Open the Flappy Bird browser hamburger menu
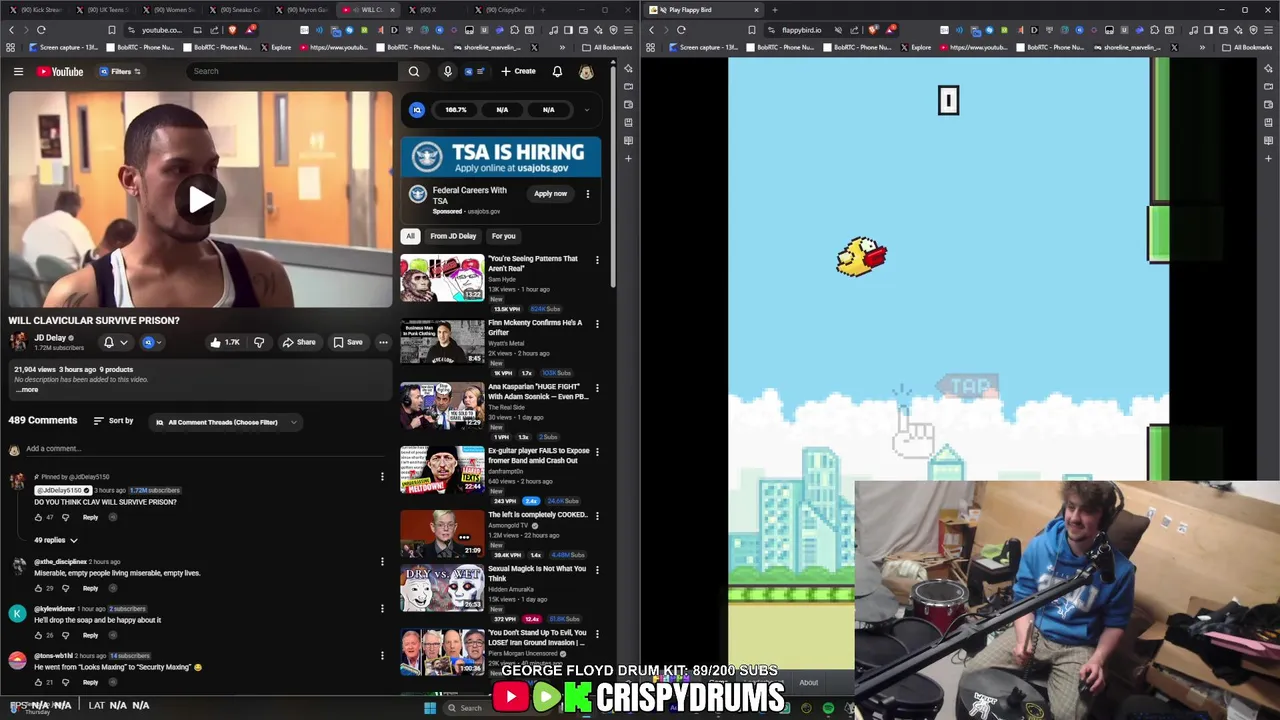 (1268, 30)
